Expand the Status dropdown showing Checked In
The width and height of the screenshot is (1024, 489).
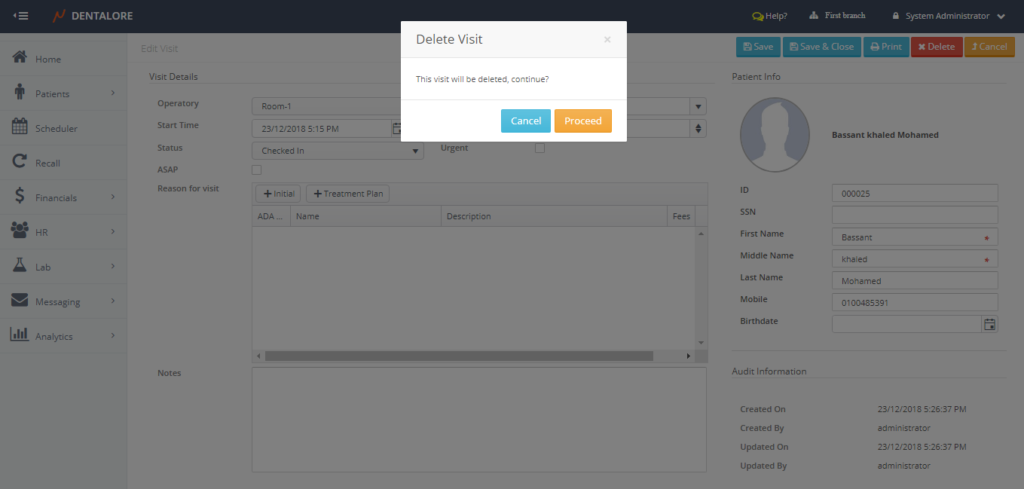click(x=337, y=151)
